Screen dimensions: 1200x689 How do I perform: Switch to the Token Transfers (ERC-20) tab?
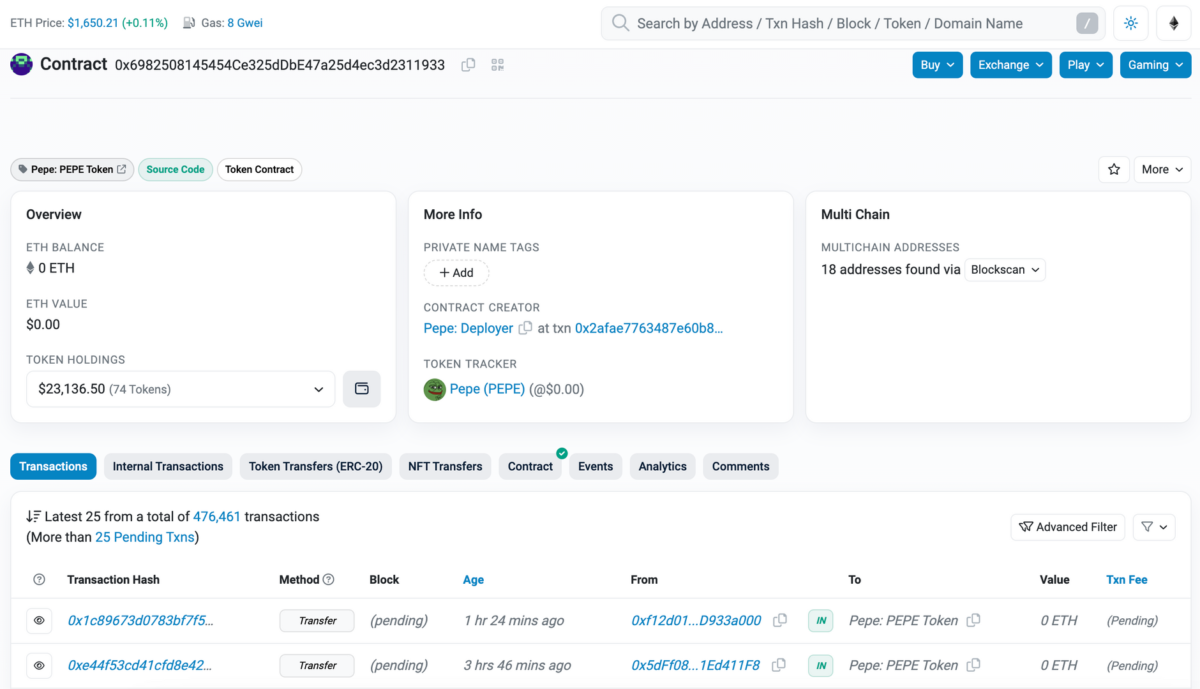[x=315, y=466]
